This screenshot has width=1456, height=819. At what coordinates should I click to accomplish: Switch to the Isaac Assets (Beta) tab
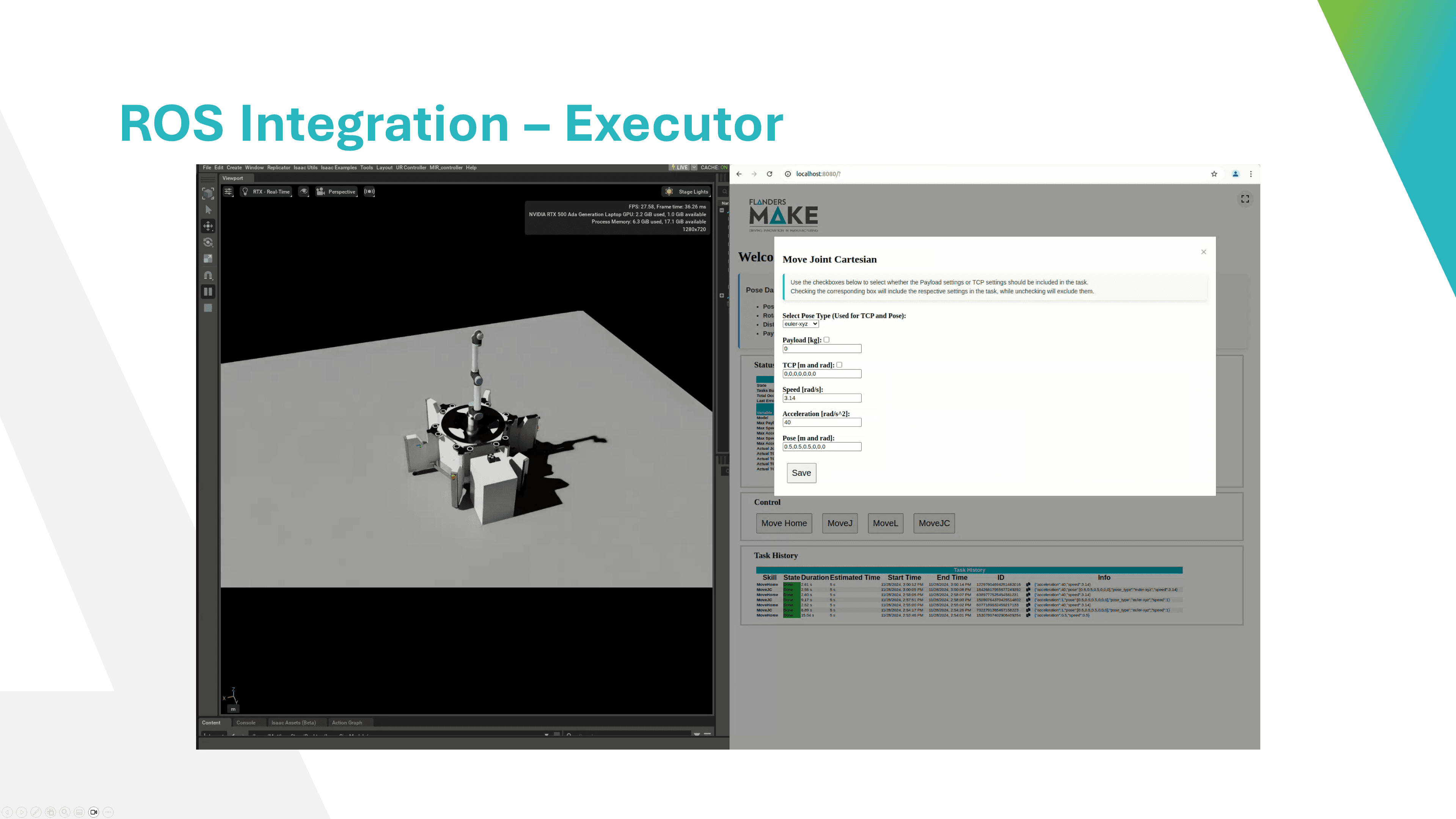293,722
